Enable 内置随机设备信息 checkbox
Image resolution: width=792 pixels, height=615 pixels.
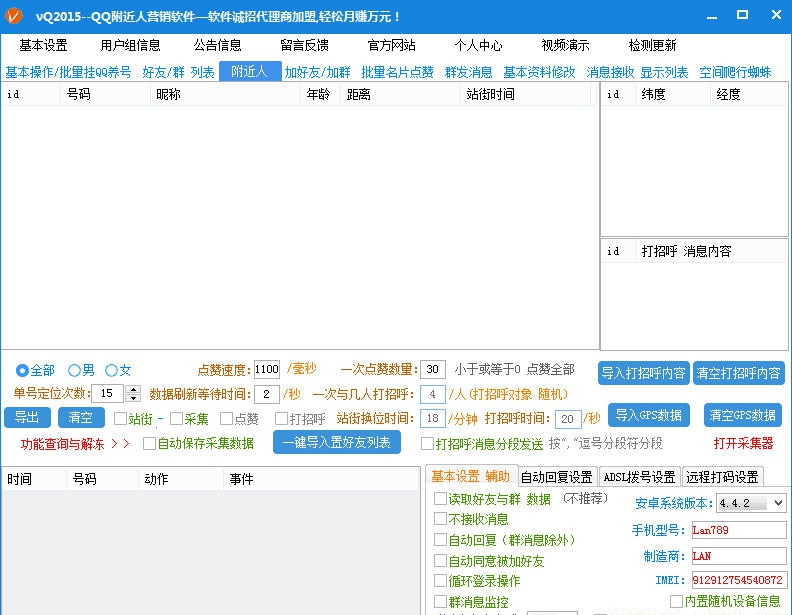[676, 601]
